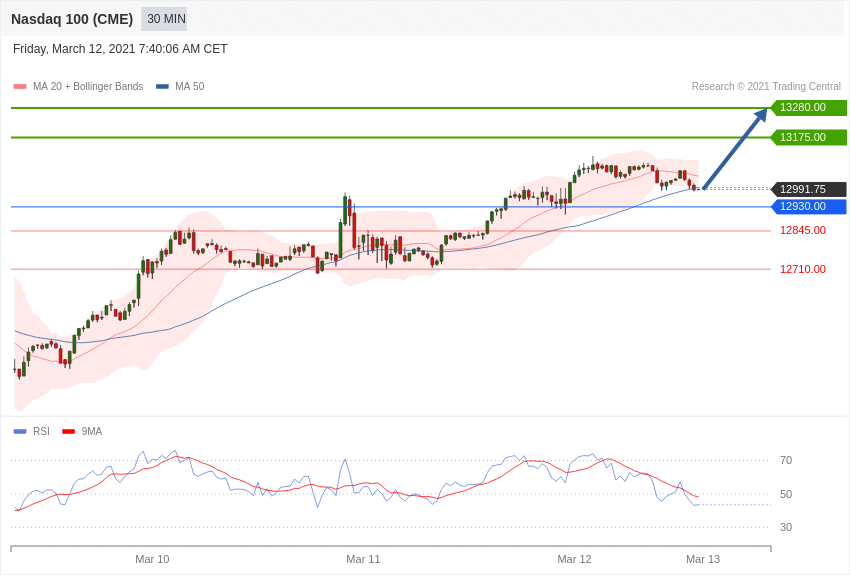
Task: Click the RSI legend color marker
Action: tap(20, 432)
